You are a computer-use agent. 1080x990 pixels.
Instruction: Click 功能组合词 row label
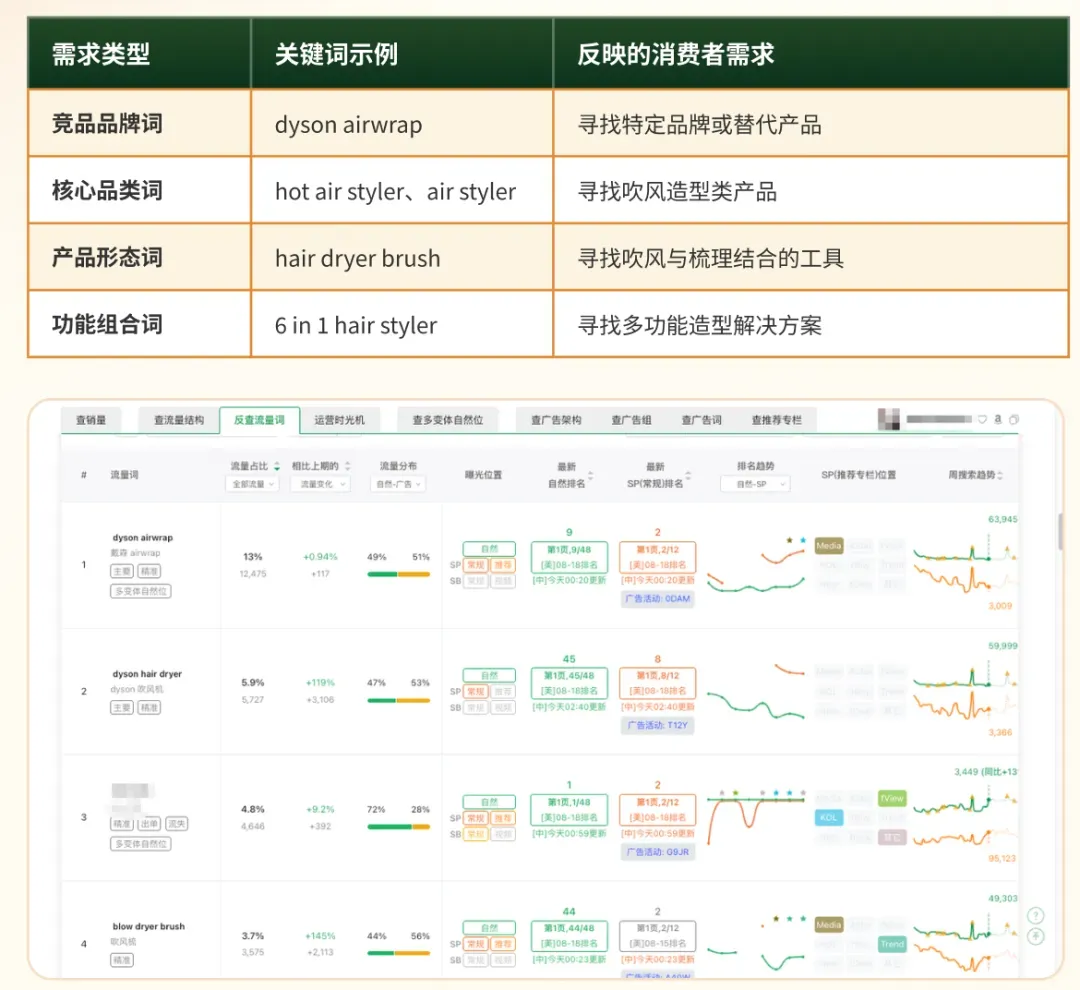pos(107,324)
